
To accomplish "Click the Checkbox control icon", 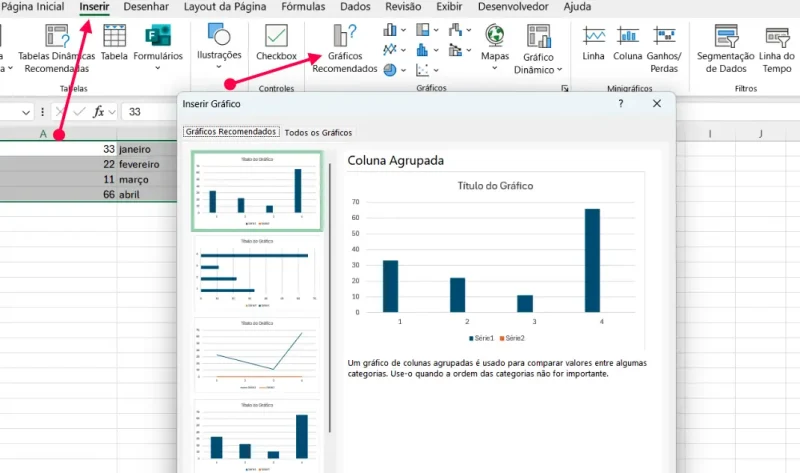I will (x=276, y=36).
